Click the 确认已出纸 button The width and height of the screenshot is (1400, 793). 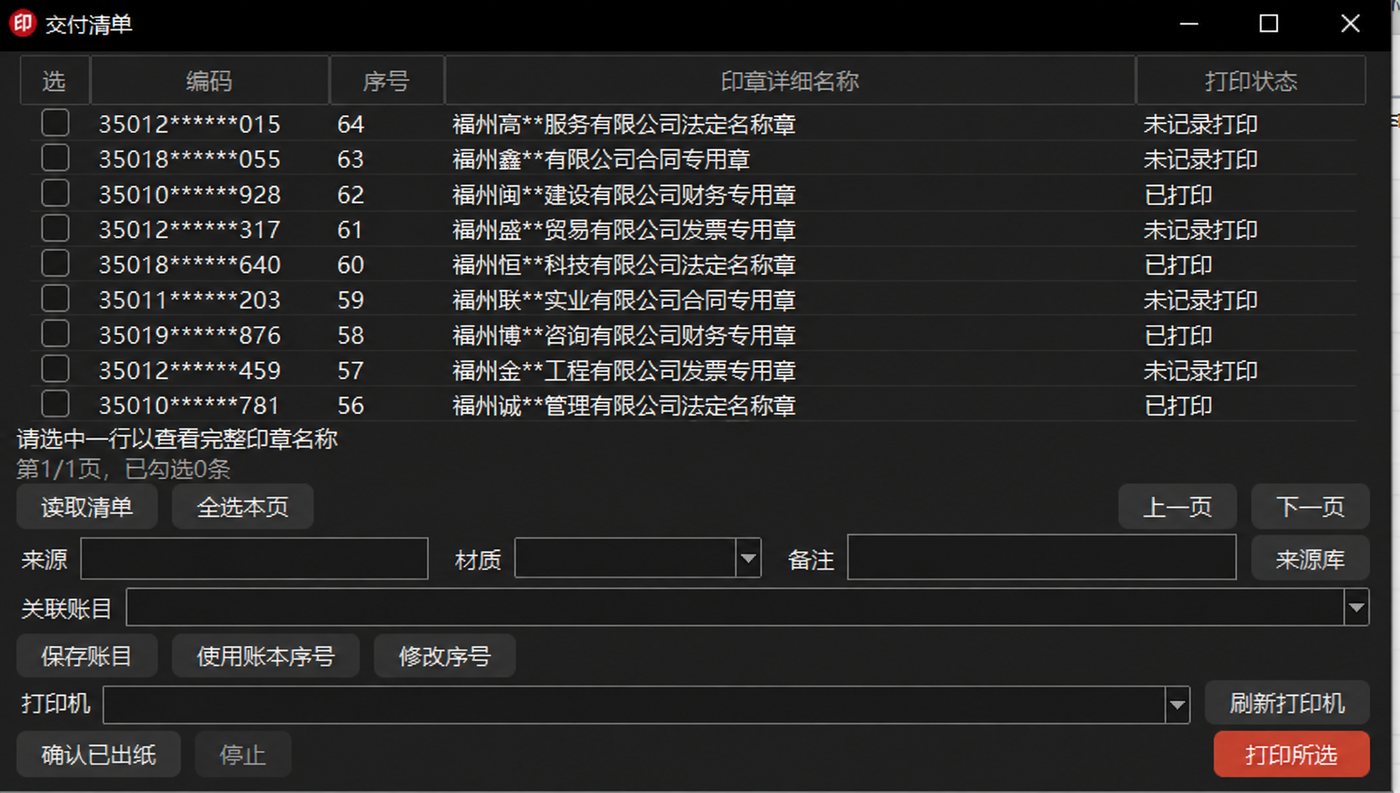click(99, 754)
